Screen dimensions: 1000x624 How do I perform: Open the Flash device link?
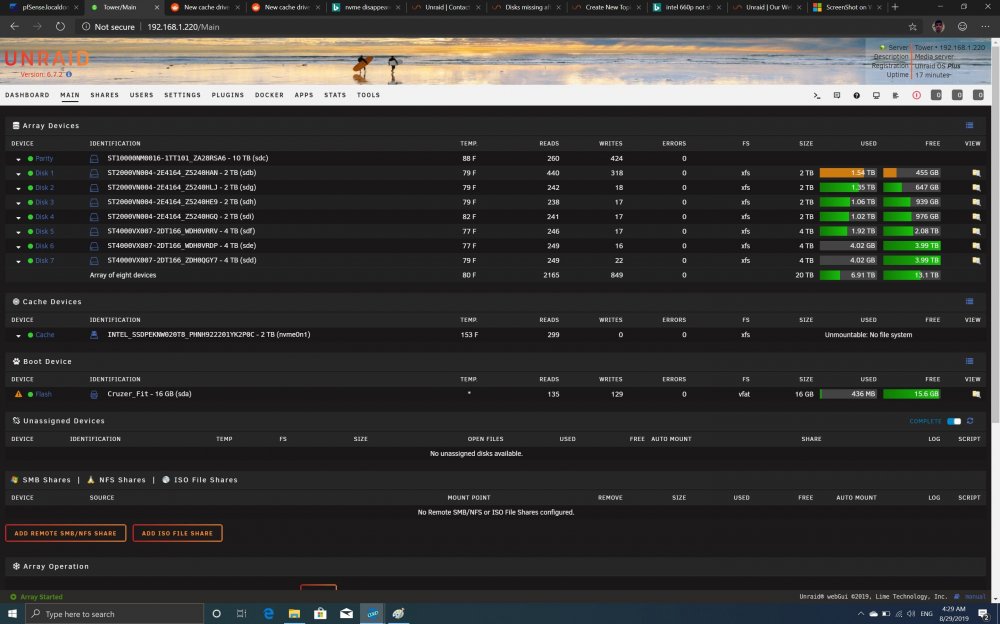click(x=43, y=394)
